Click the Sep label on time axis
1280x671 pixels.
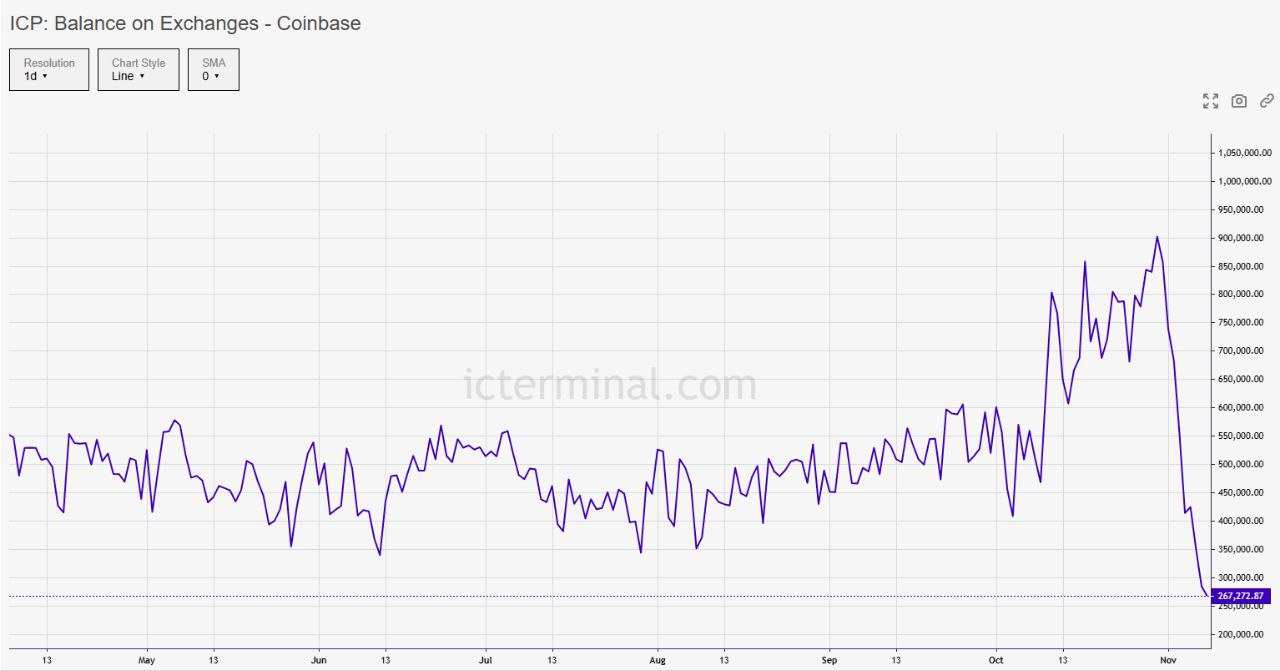pos(829,660)
